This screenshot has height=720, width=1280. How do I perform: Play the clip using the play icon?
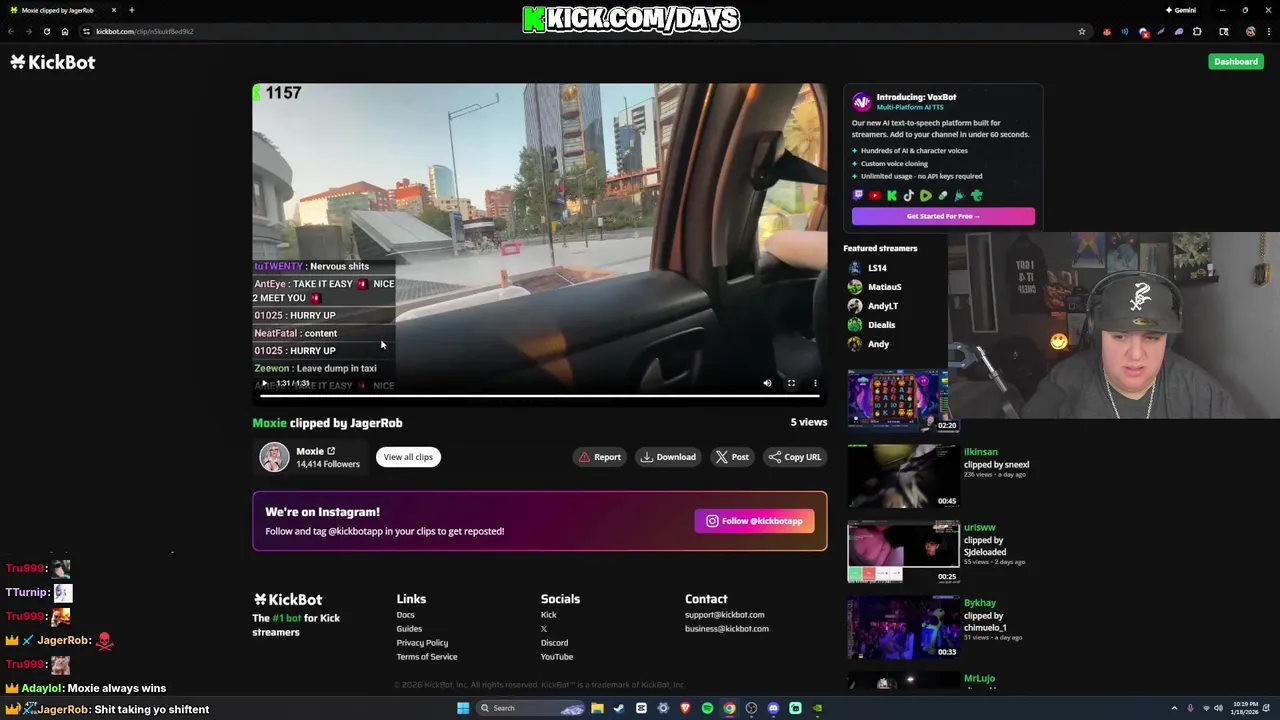pos(264,383)
